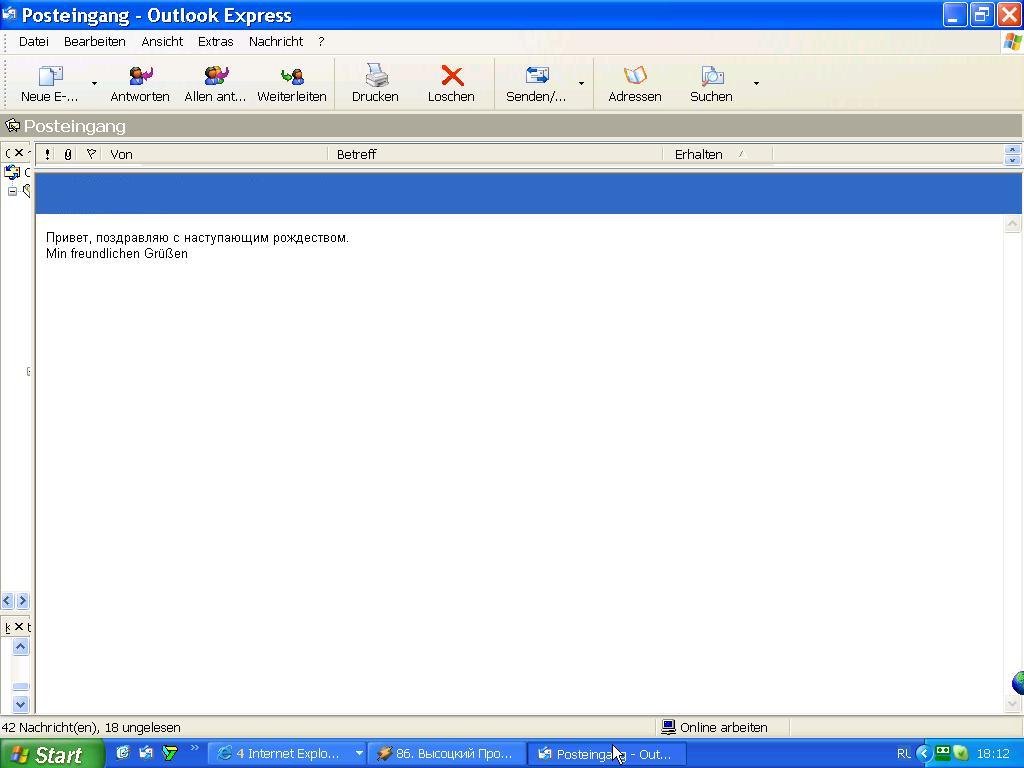Close the contacts pane with its X
This screenshot has height=768, width=1024.
pyautogui.click(x=19, y=627)
